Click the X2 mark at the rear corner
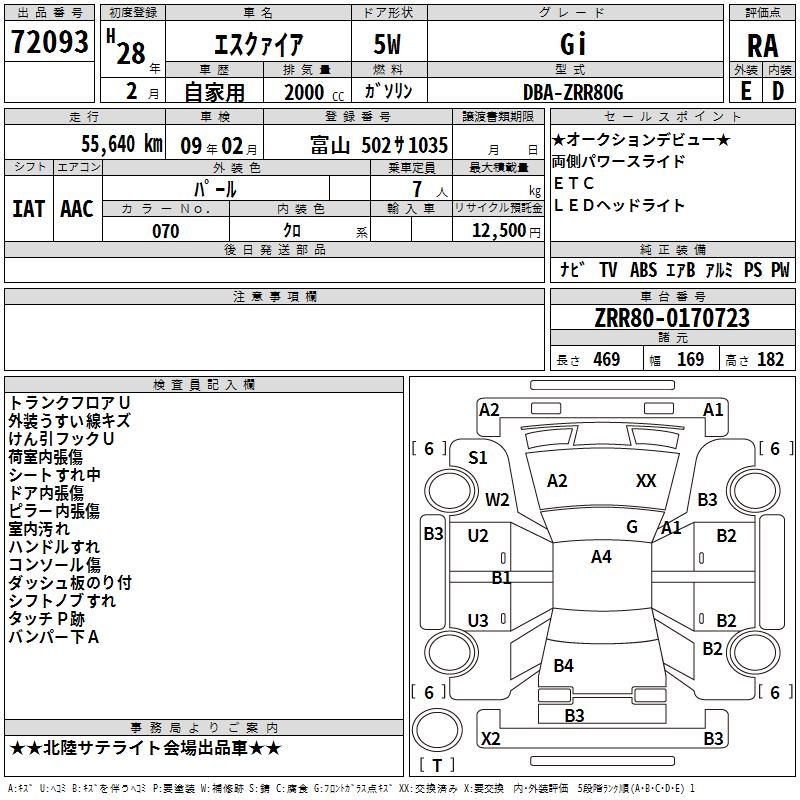Viewport: 800px width, 800px height. point(491,739)
